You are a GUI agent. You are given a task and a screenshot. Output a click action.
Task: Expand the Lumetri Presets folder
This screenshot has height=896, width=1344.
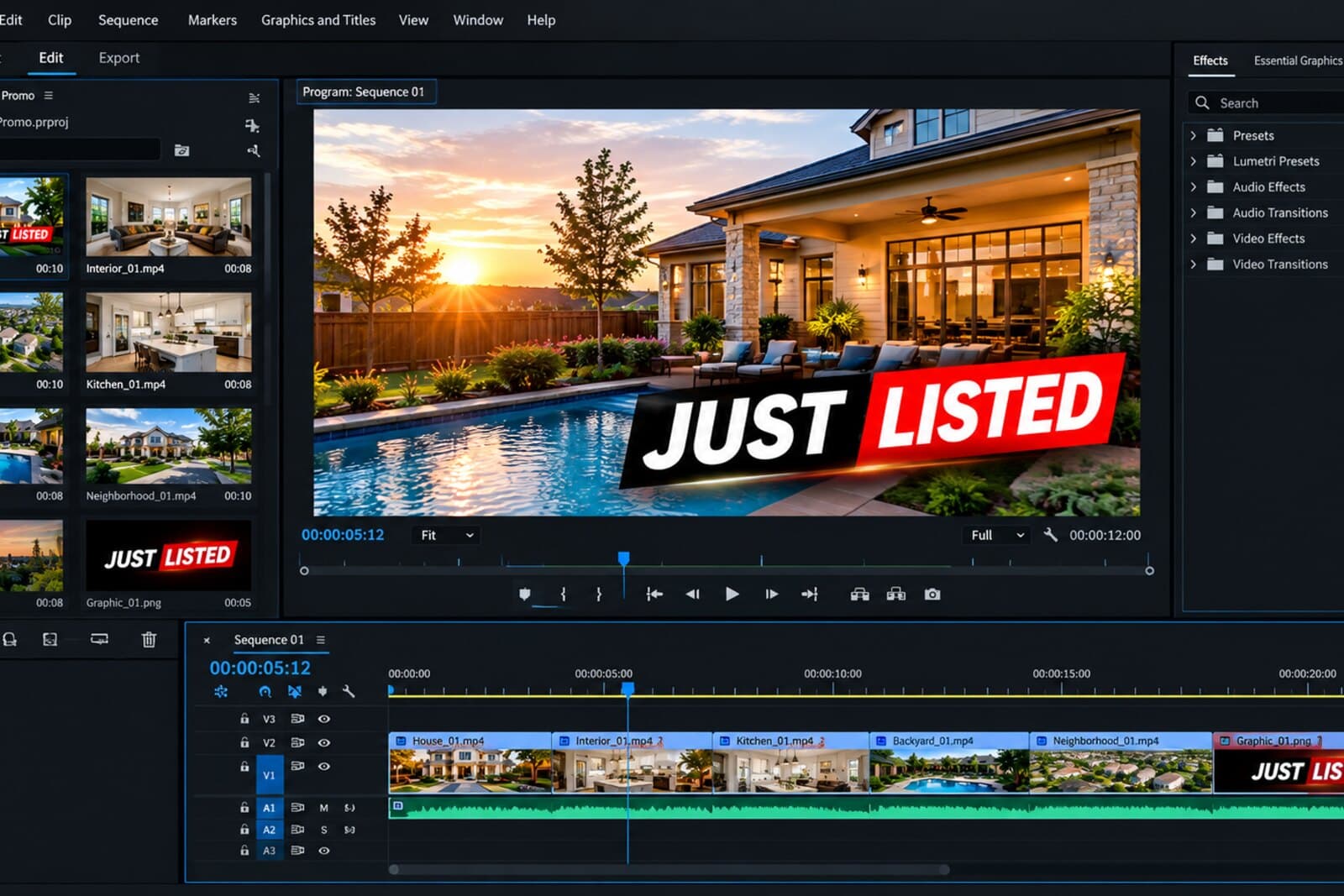[1193, 161]
